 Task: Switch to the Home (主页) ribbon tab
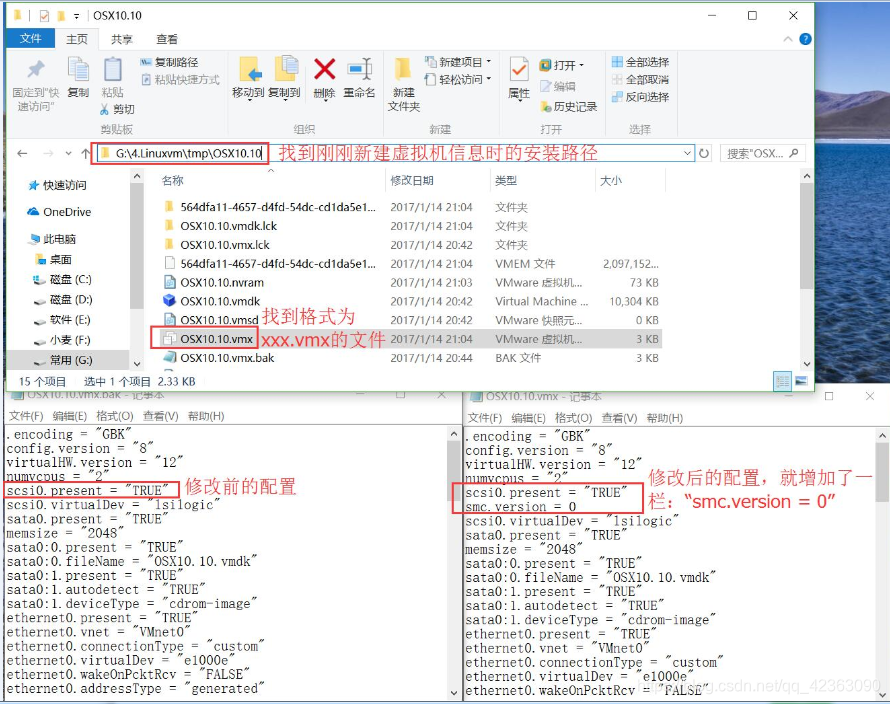click(x=77, y=39)
